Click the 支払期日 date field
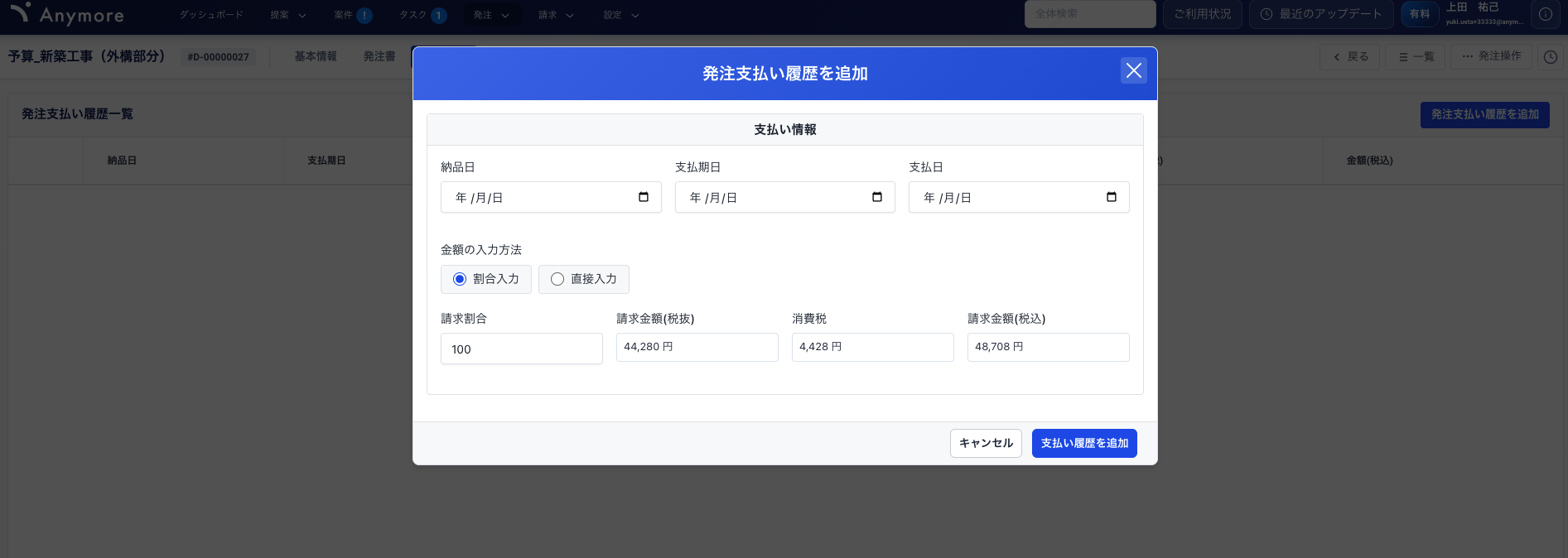 [x=785, y=197]
